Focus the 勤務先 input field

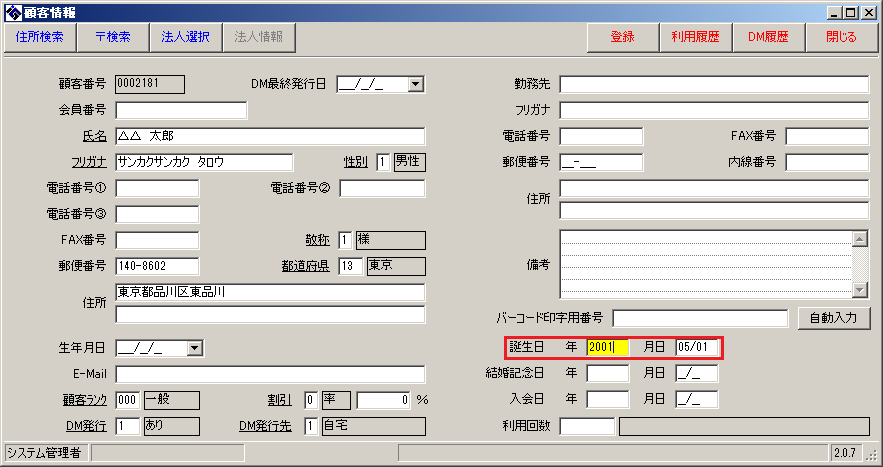coord(714,84)
